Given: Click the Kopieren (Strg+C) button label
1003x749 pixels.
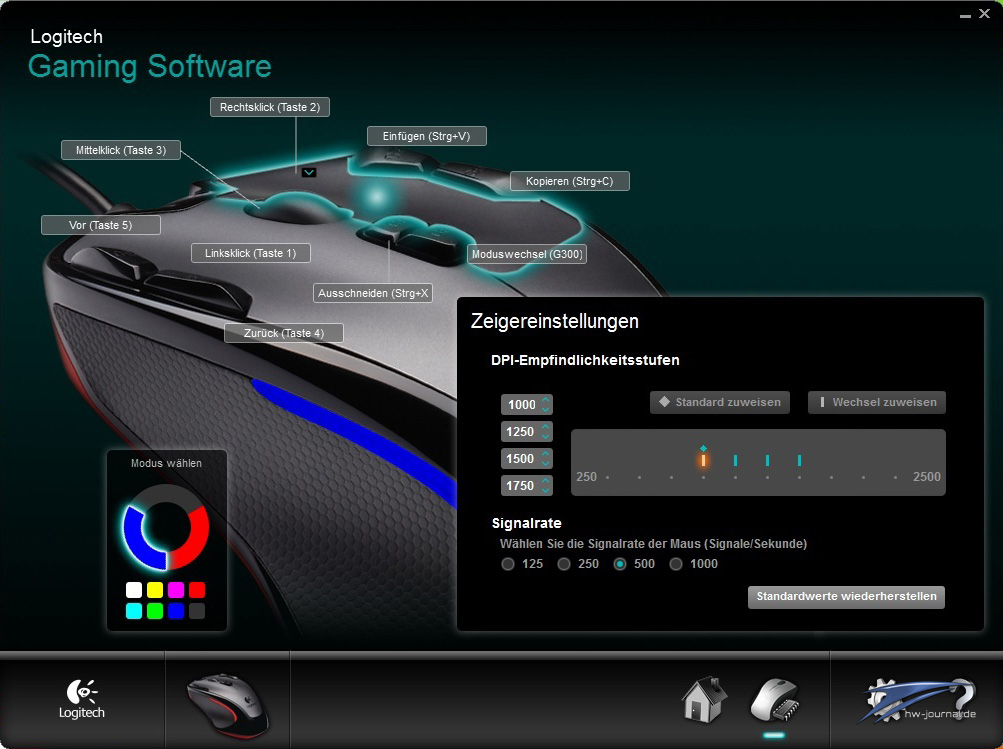Looking at the screenshot, I should (570, 181).
